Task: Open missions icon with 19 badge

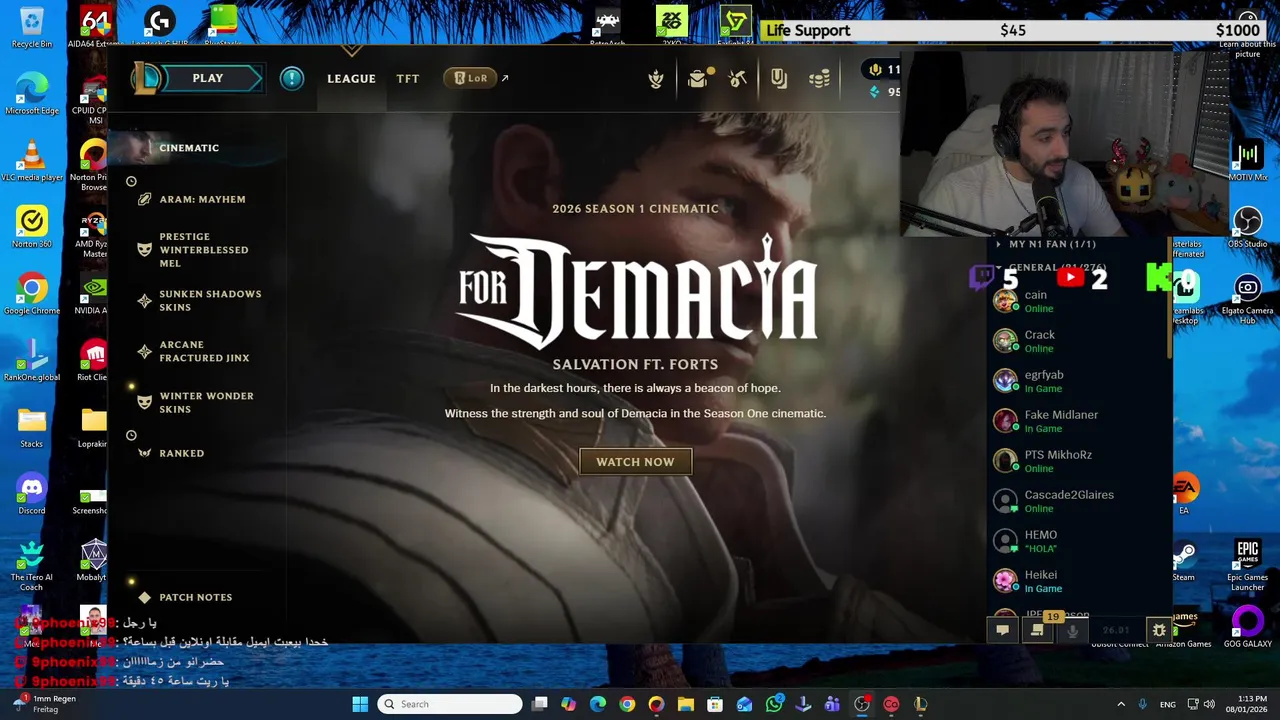Action: click(1038, 630)
